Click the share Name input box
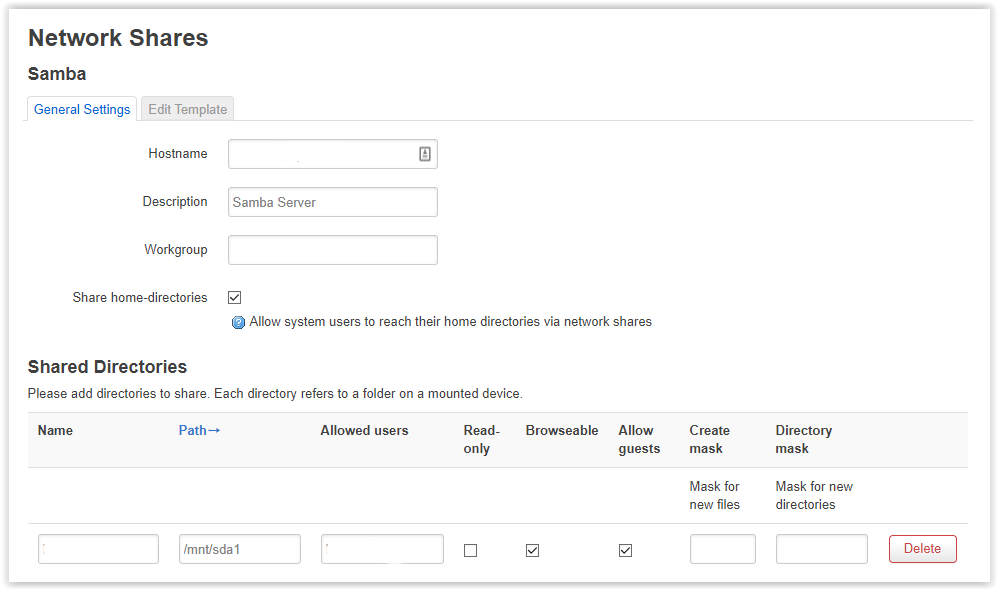Image resolution: width=998 pixels, height=590 pixels. click(x=99, y=549)
